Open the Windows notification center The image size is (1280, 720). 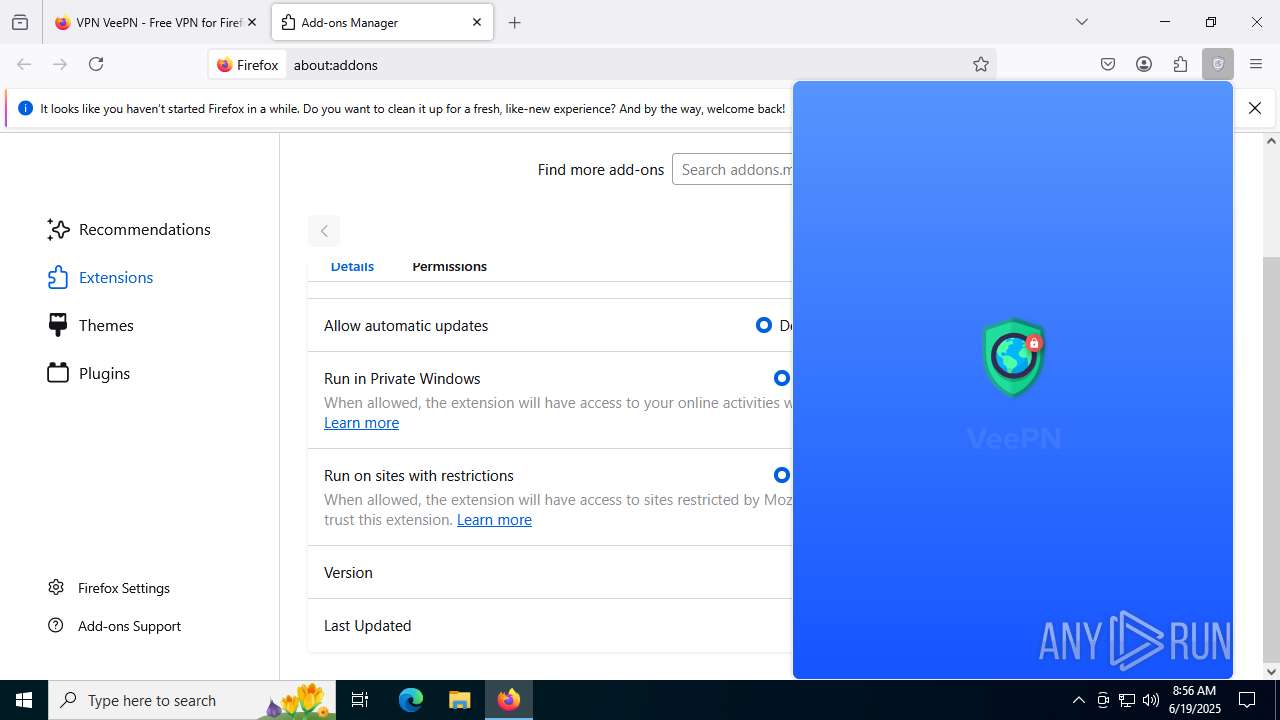tap(1247, 700)
